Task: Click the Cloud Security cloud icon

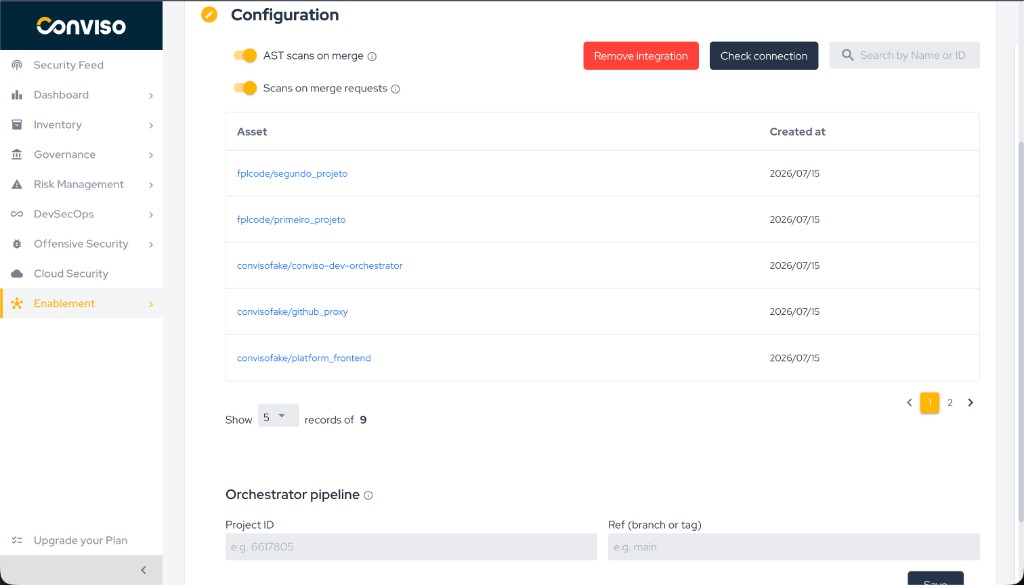Action: pyautogui.click(x=17, y=274)
